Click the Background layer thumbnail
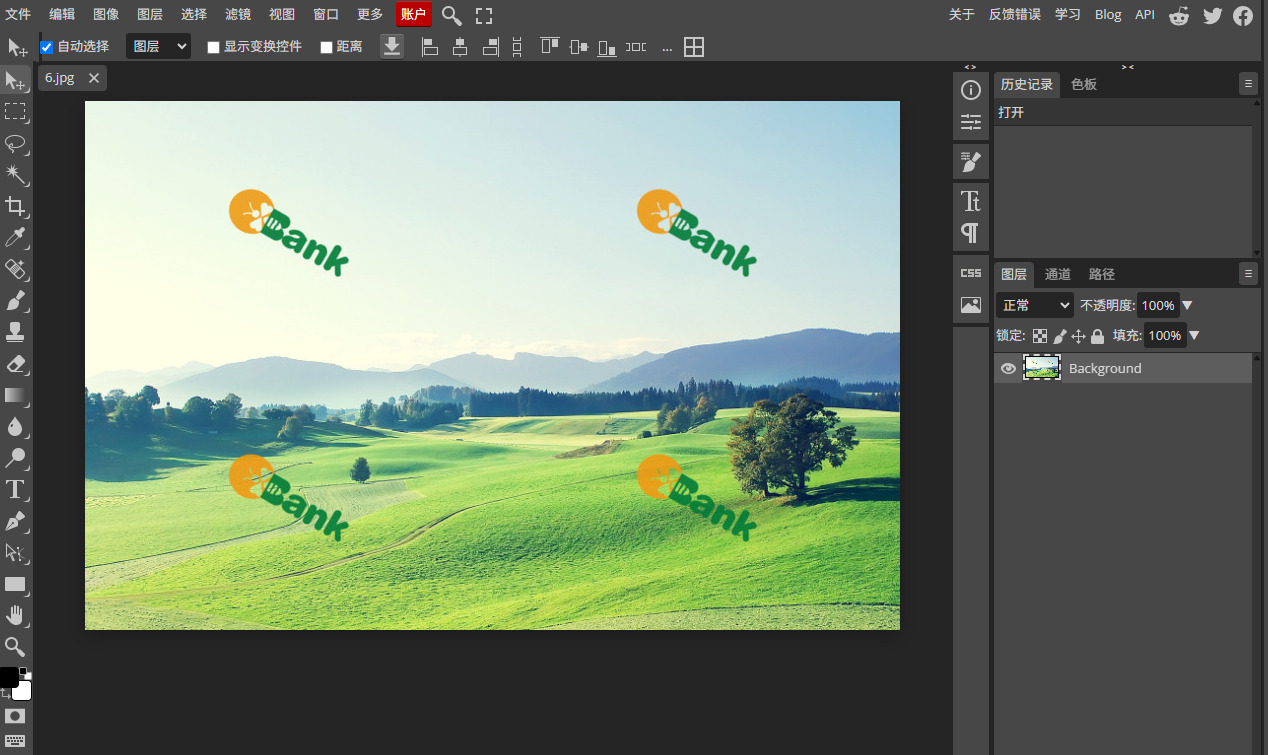Viewport: 1268px width, 755px height. 1042,368
